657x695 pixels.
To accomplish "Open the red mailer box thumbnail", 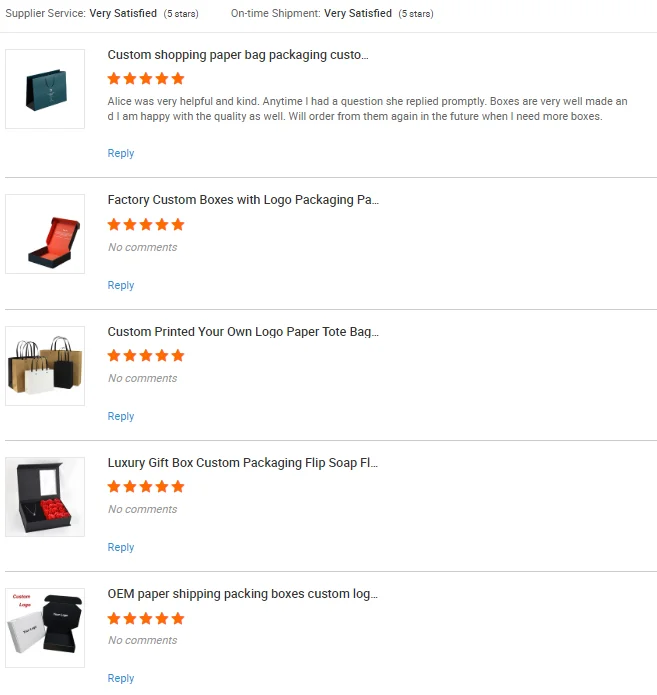I will point(45,234).
